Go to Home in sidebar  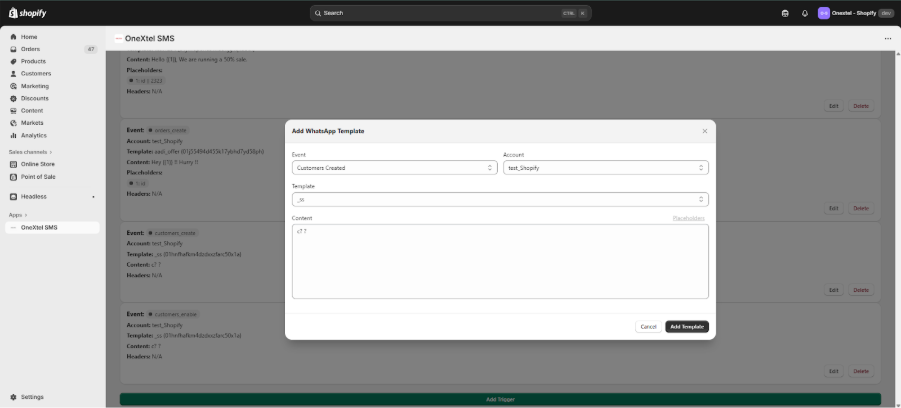pyautogui.click(x=29, y=37)
